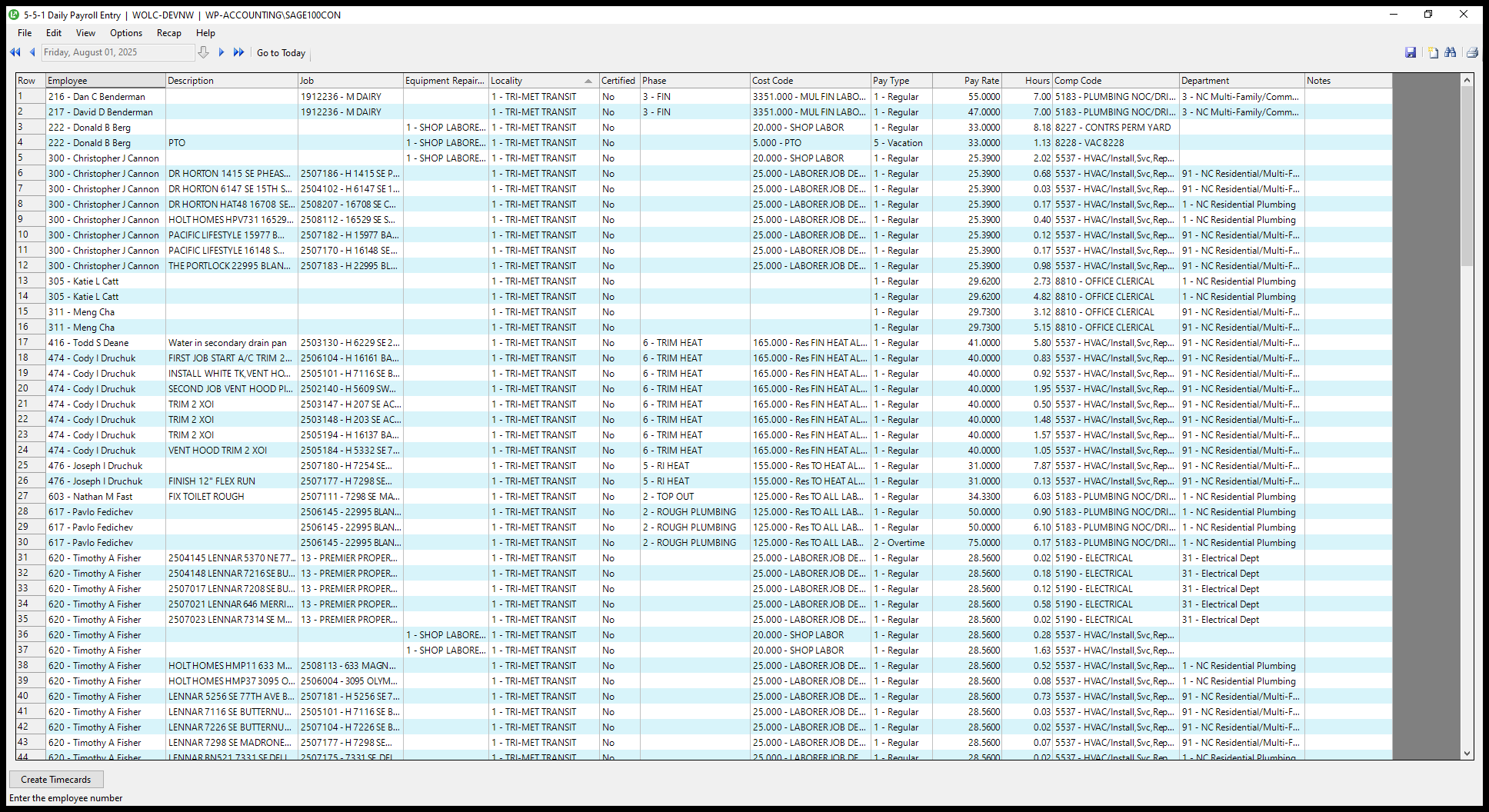Screen dimensions: 1489x812
Task: Open the Options menu
Action: [126, 33]
